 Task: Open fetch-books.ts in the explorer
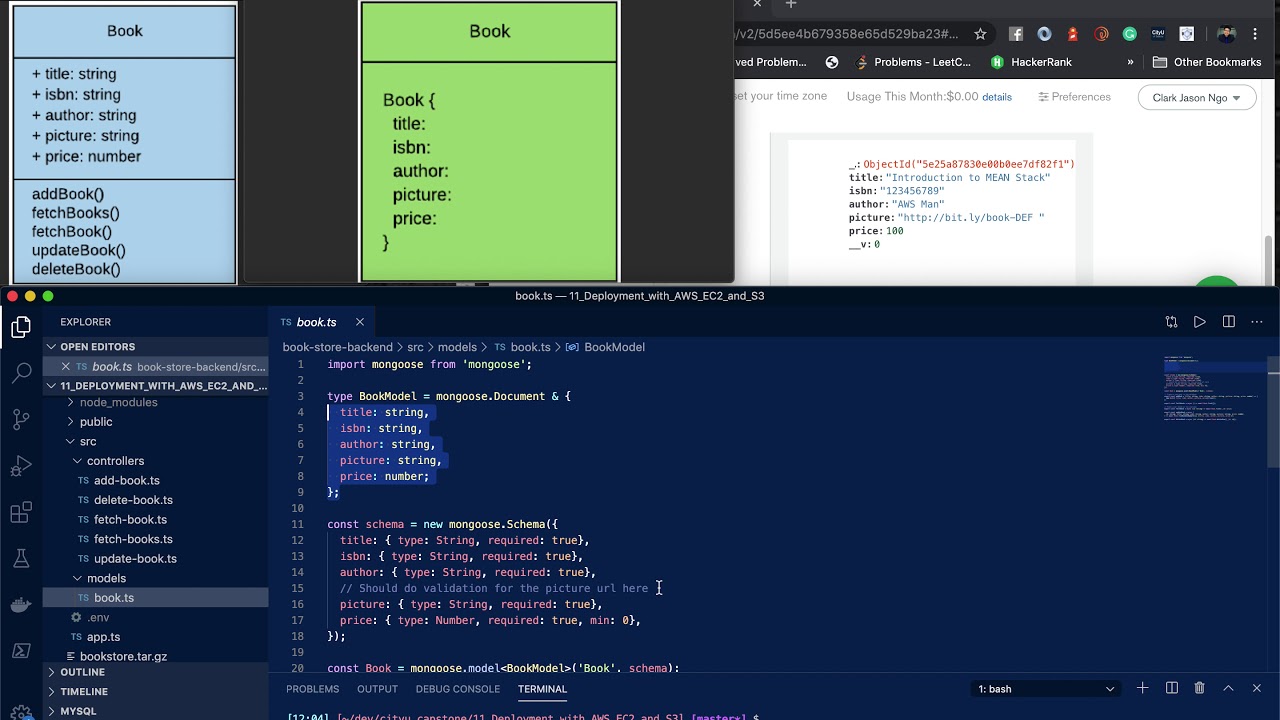point(133,539)
